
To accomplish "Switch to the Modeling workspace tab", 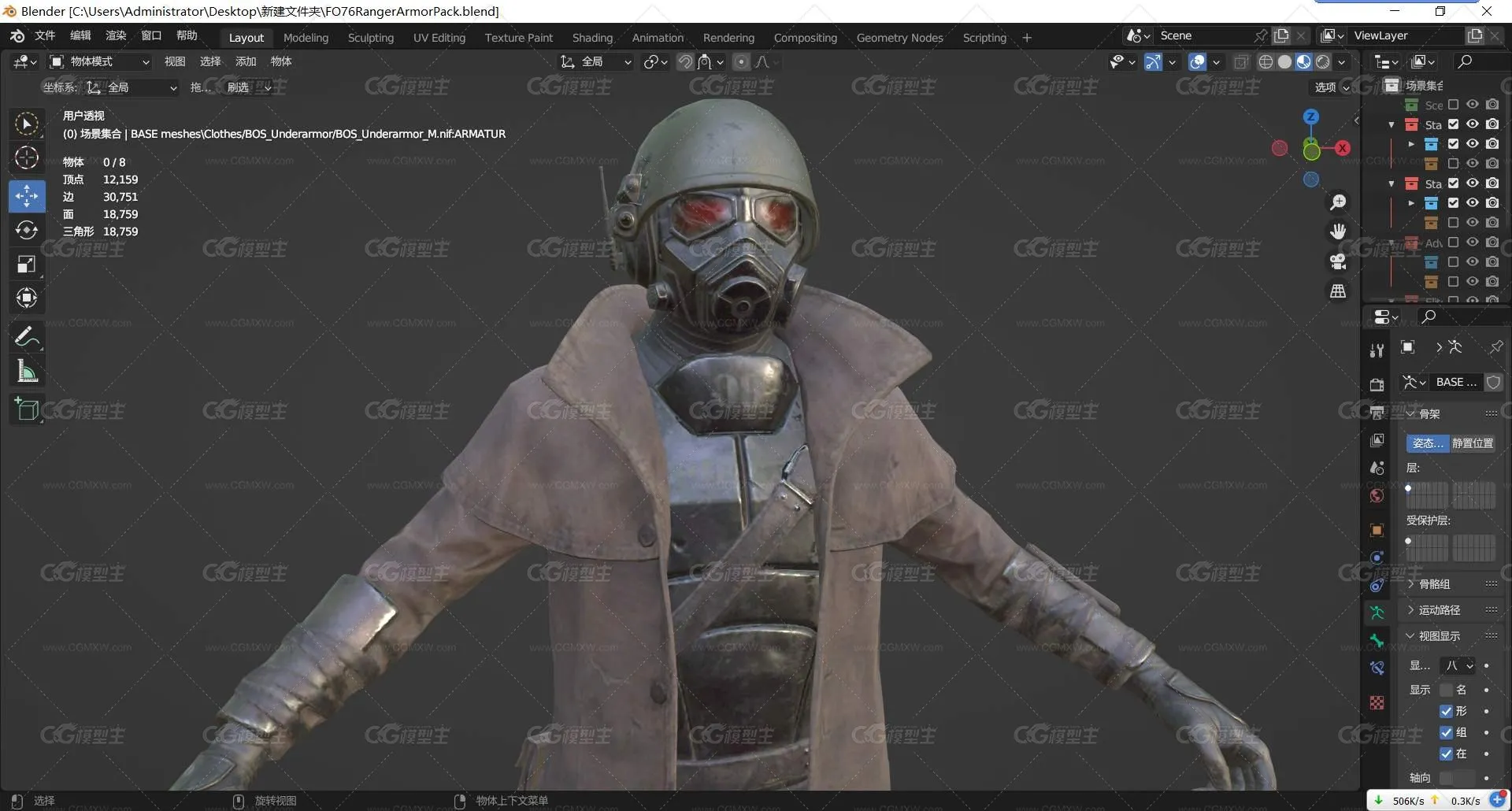I will (x=306, y=38).
